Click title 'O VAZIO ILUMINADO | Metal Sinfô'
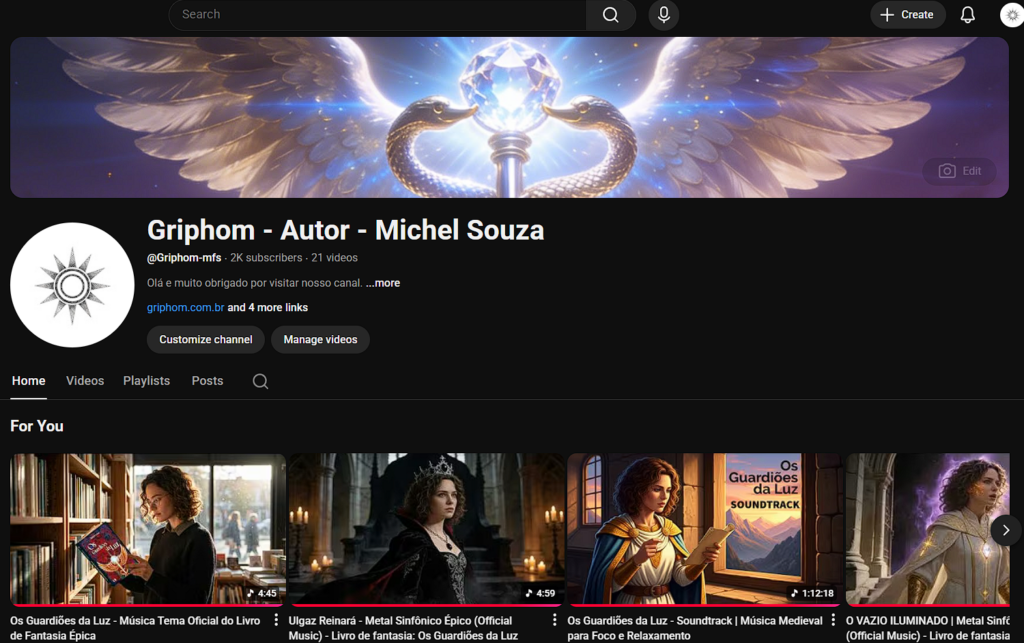Screen dimensions: 1024x643 tap(927, 628)
